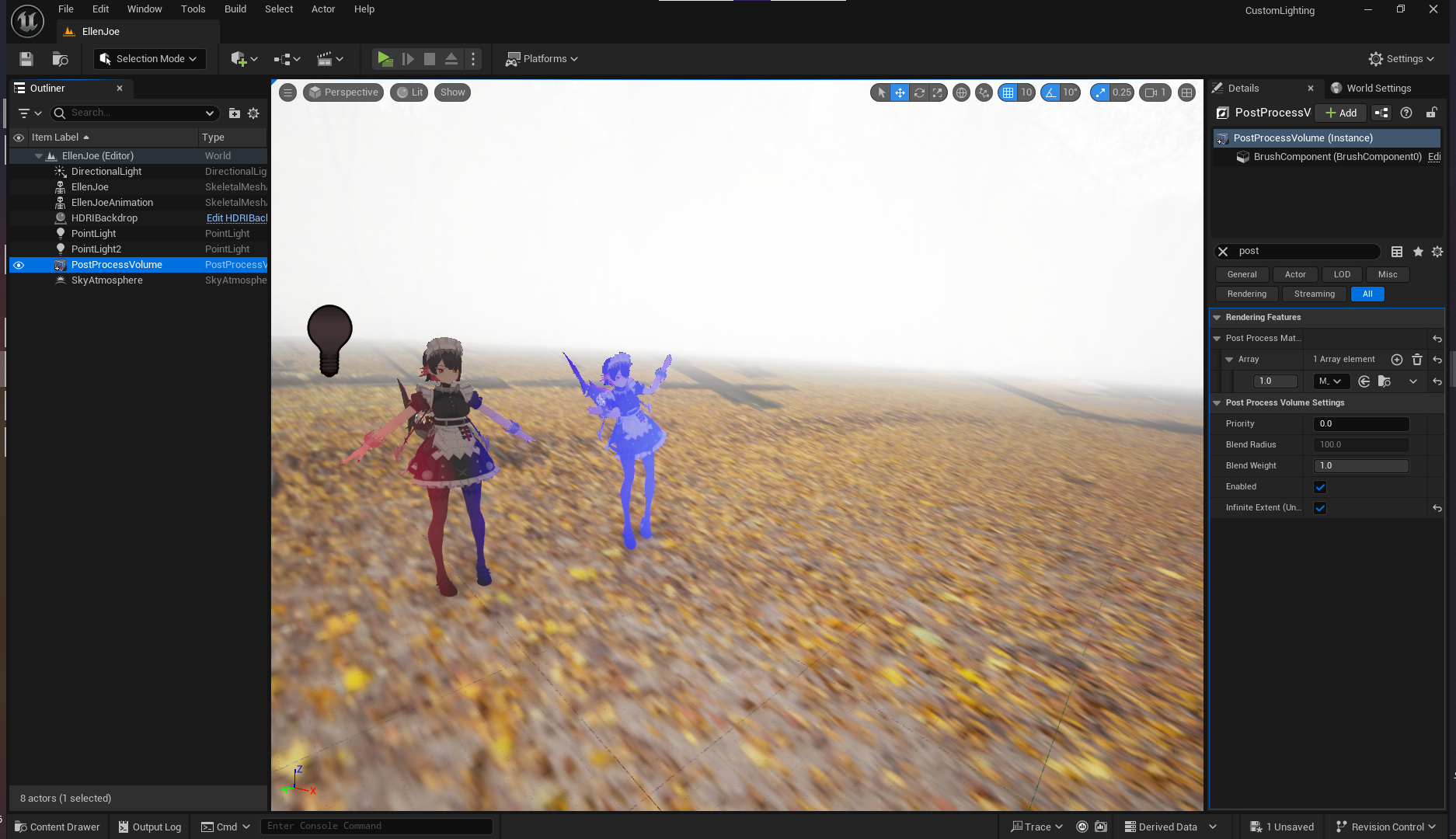Collapse the Rendering Features section
This screenshot has height=839, width=1456.
pyautogui.click(x=1217, y=318)
